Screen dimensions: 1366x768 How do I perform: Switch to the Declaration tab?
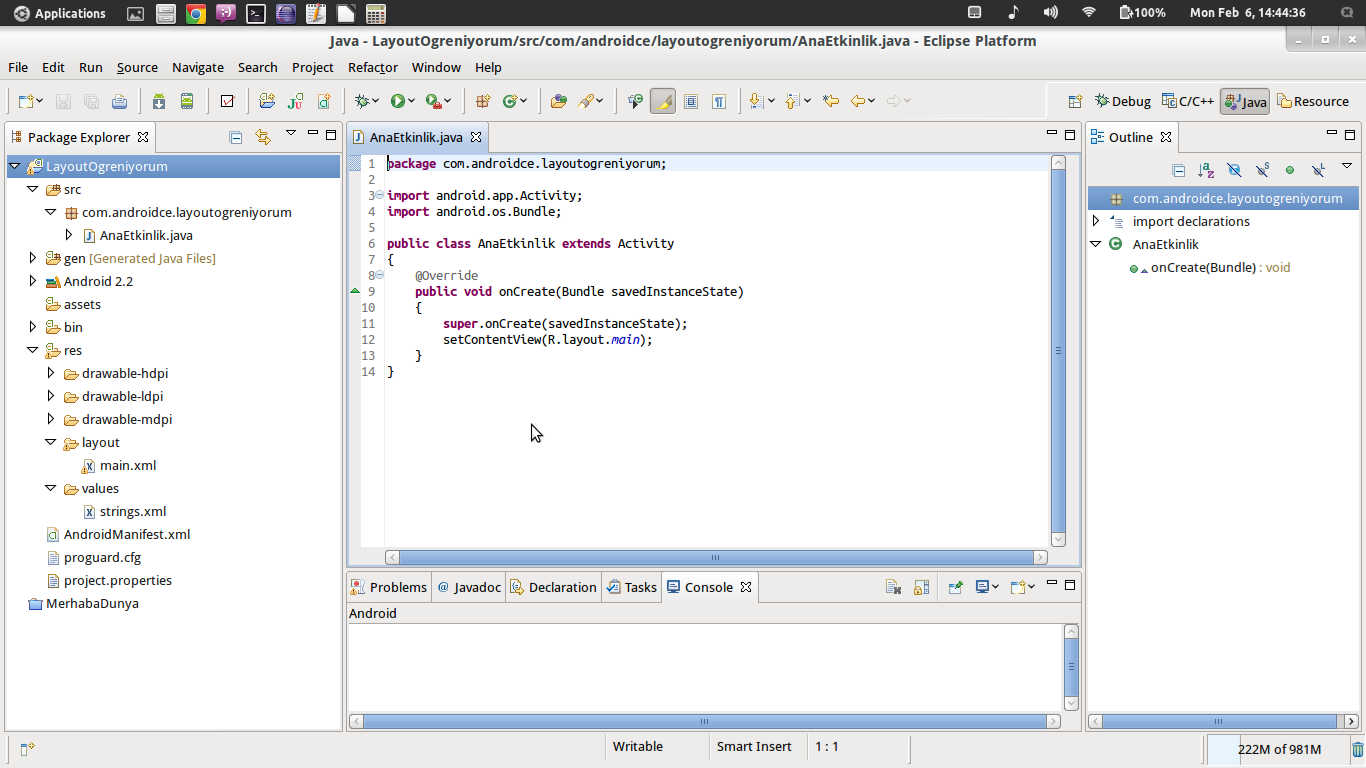553,587
